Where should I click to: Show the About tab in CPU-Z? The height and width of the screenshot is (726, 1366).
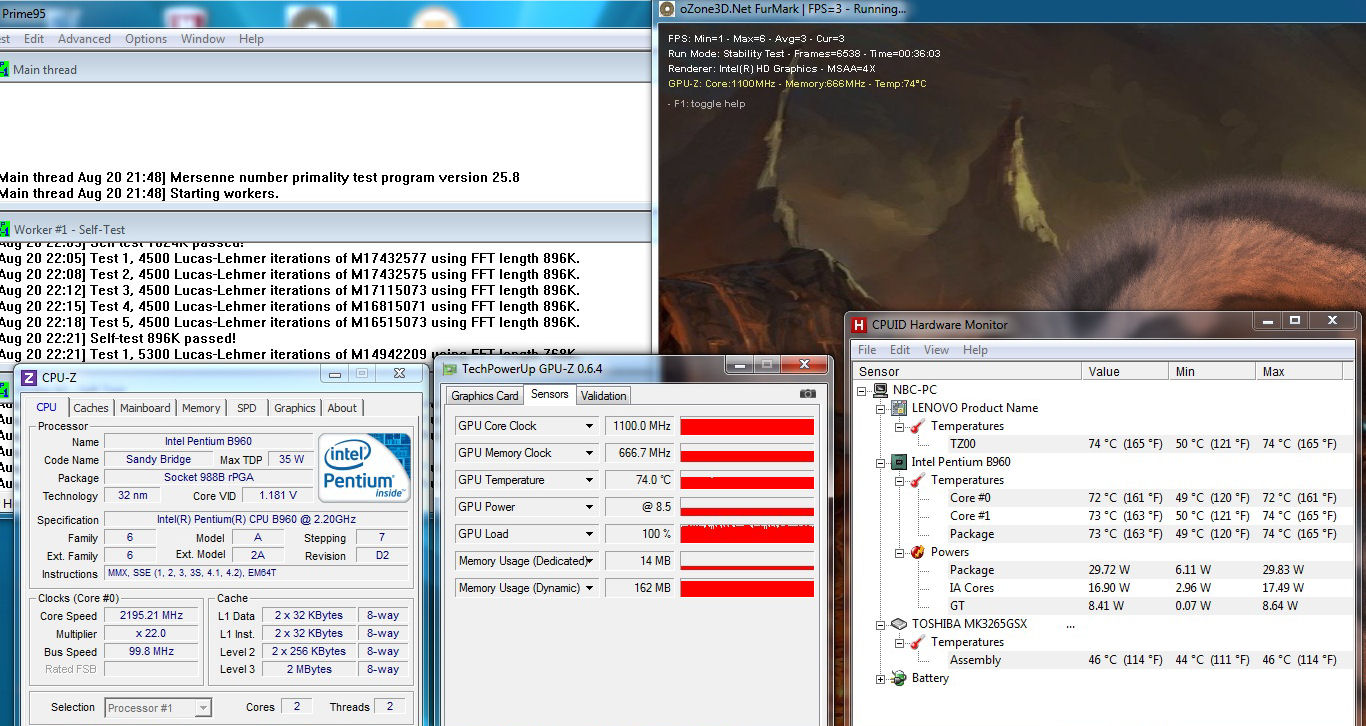pos(342,408)
